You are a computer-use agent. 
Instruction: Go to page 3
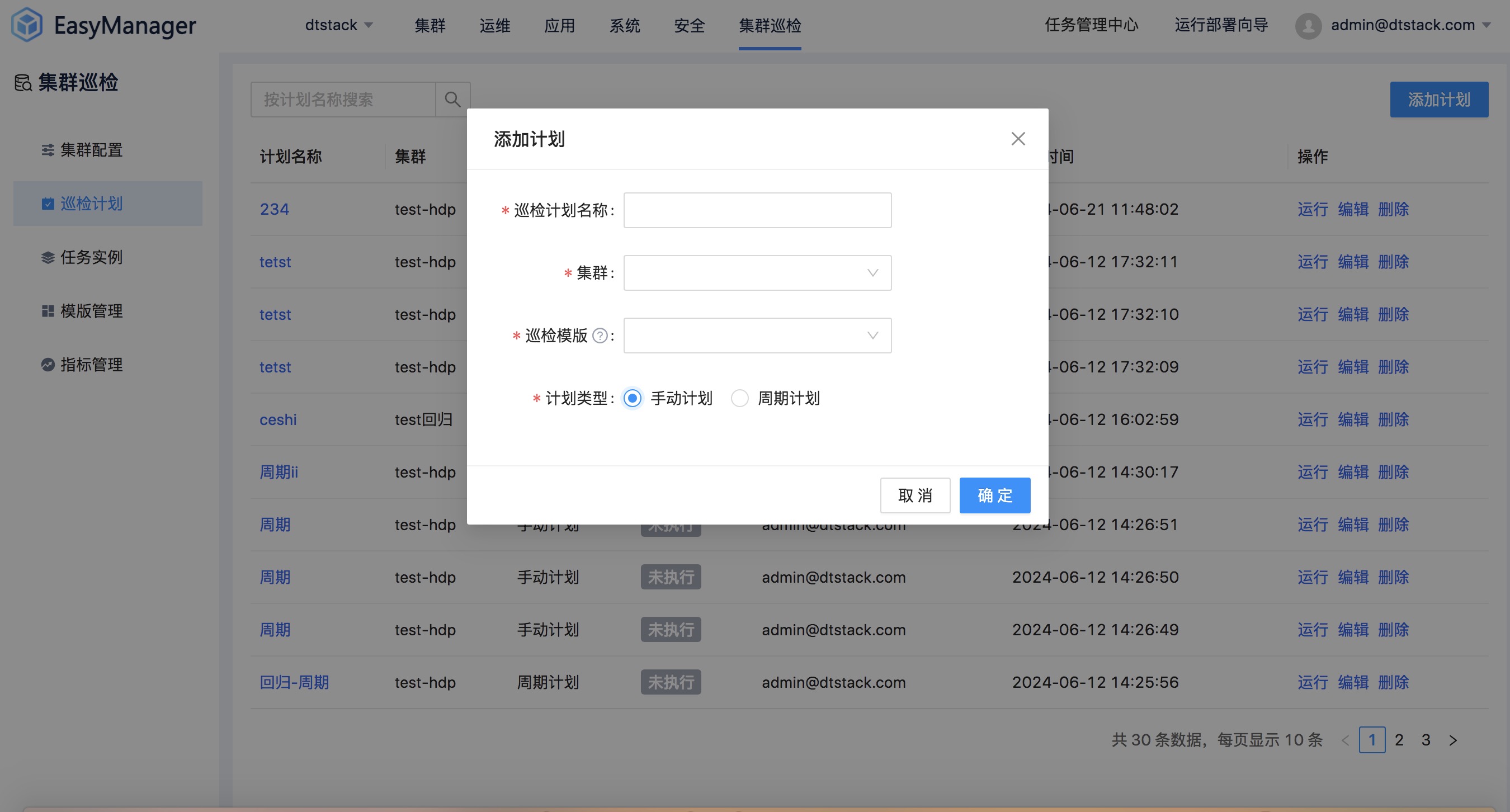[1426, 740]
